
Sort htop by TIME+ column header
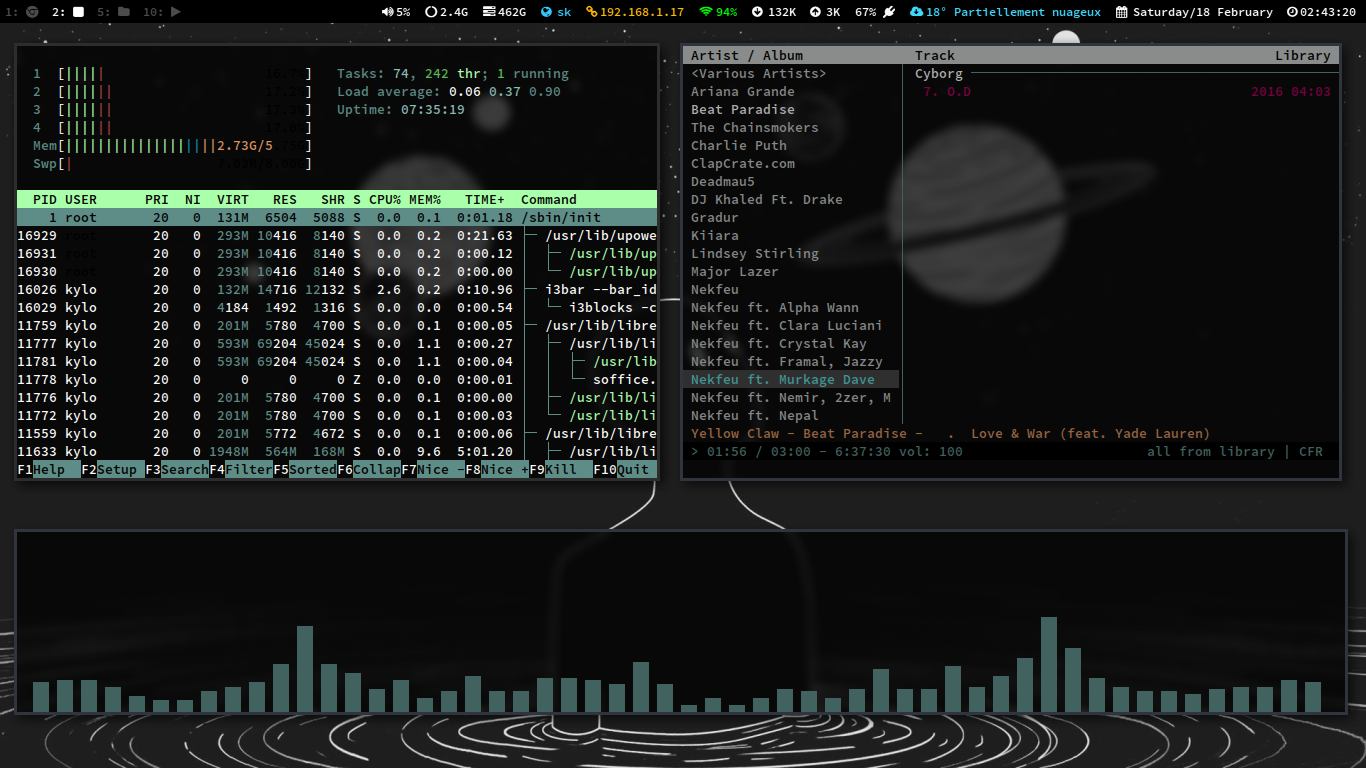point(485,199)
